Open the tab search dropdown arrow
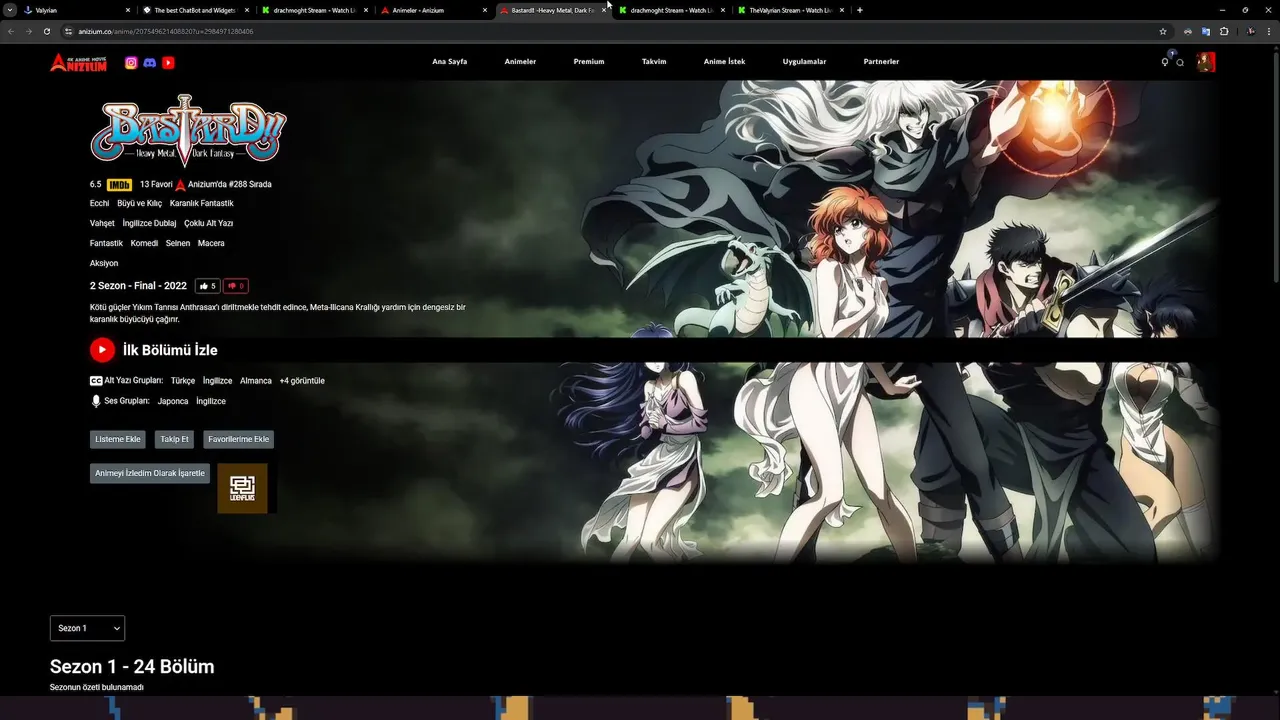 8,10
